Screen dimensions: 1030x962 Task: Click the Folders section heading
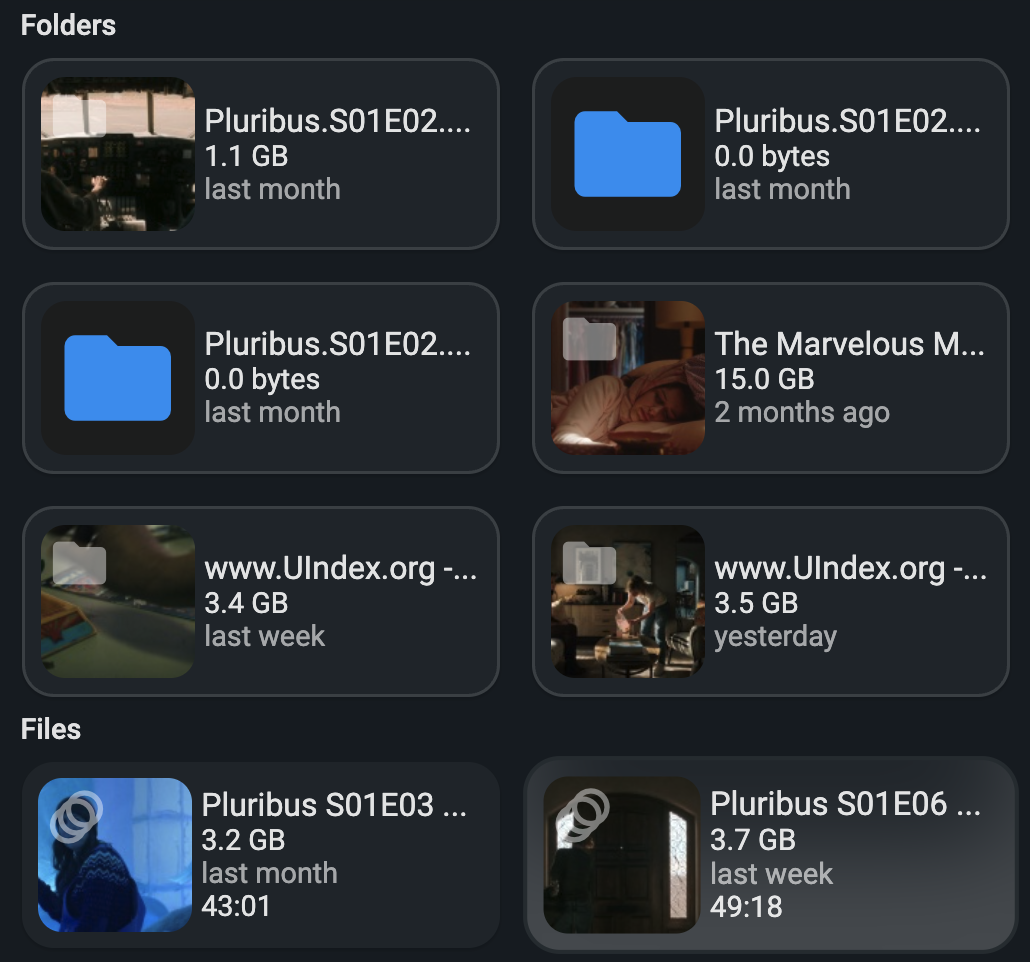pos(68,25)
